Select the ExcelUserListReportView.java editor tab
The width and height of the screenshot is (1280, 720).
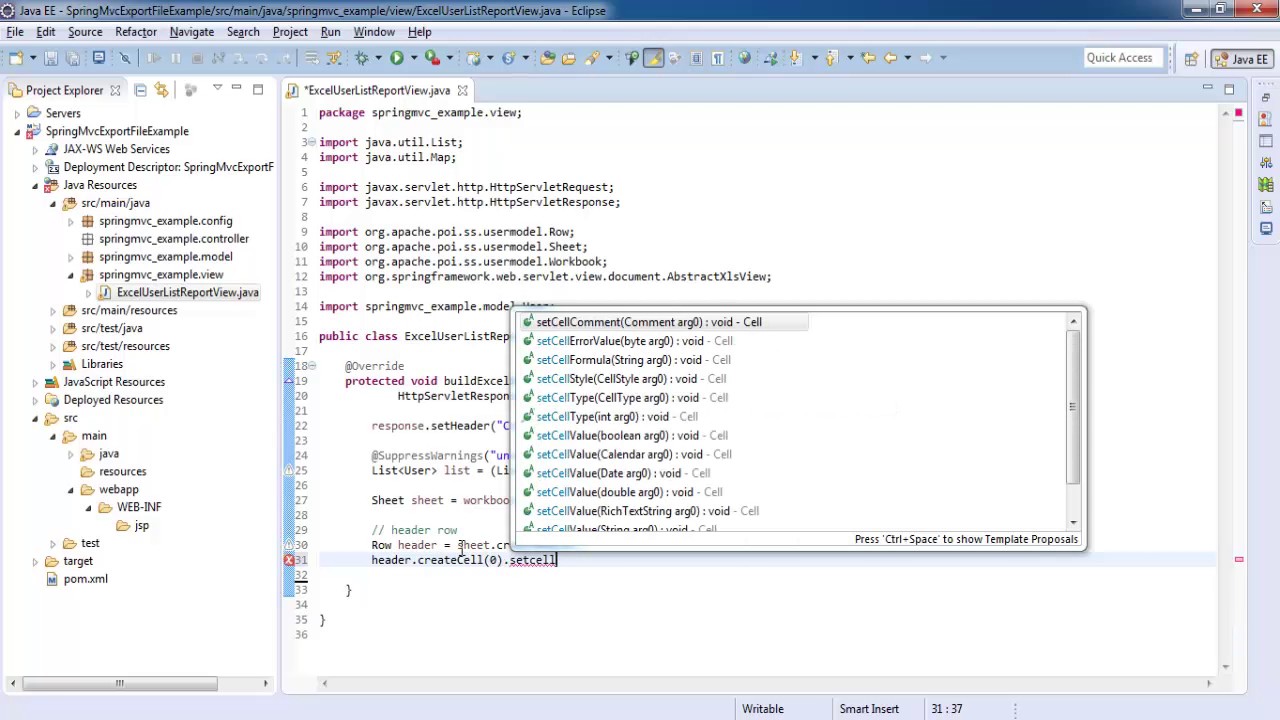[x=378, y=90]
